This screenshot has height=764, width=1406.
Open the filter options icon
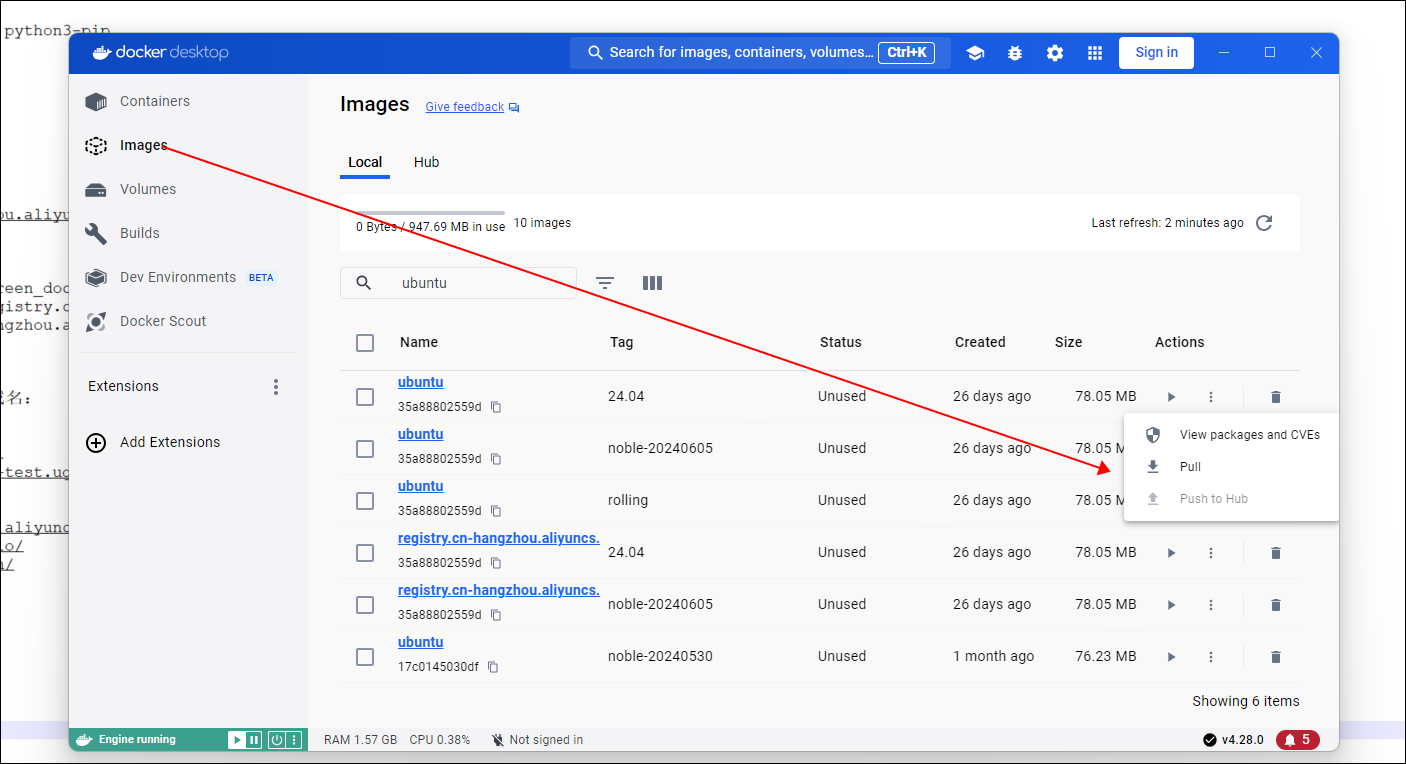pyautogui.click(x=605, y=283)
